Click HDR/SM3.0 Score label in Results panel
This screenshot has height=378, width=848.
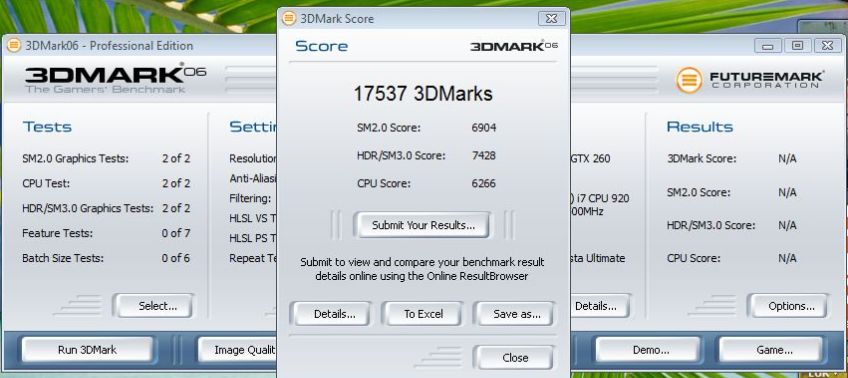[x=711, y=225]
